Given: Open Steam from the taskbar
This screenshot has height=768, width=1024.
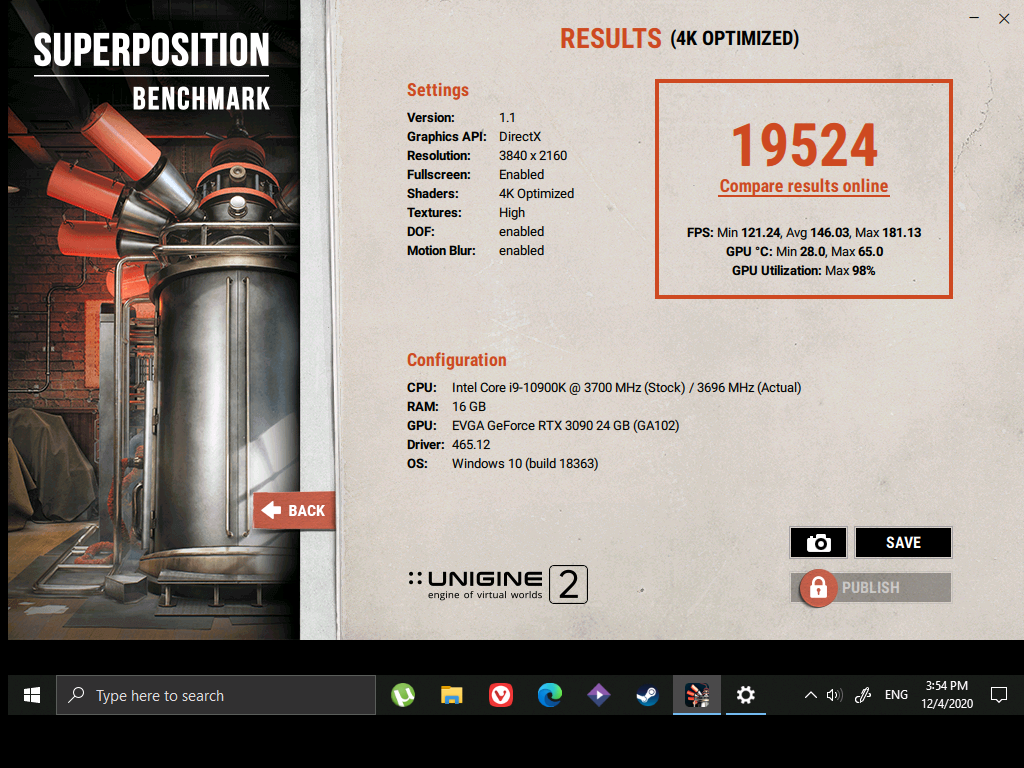Looking at the screenshot, I should coord(647,696).
